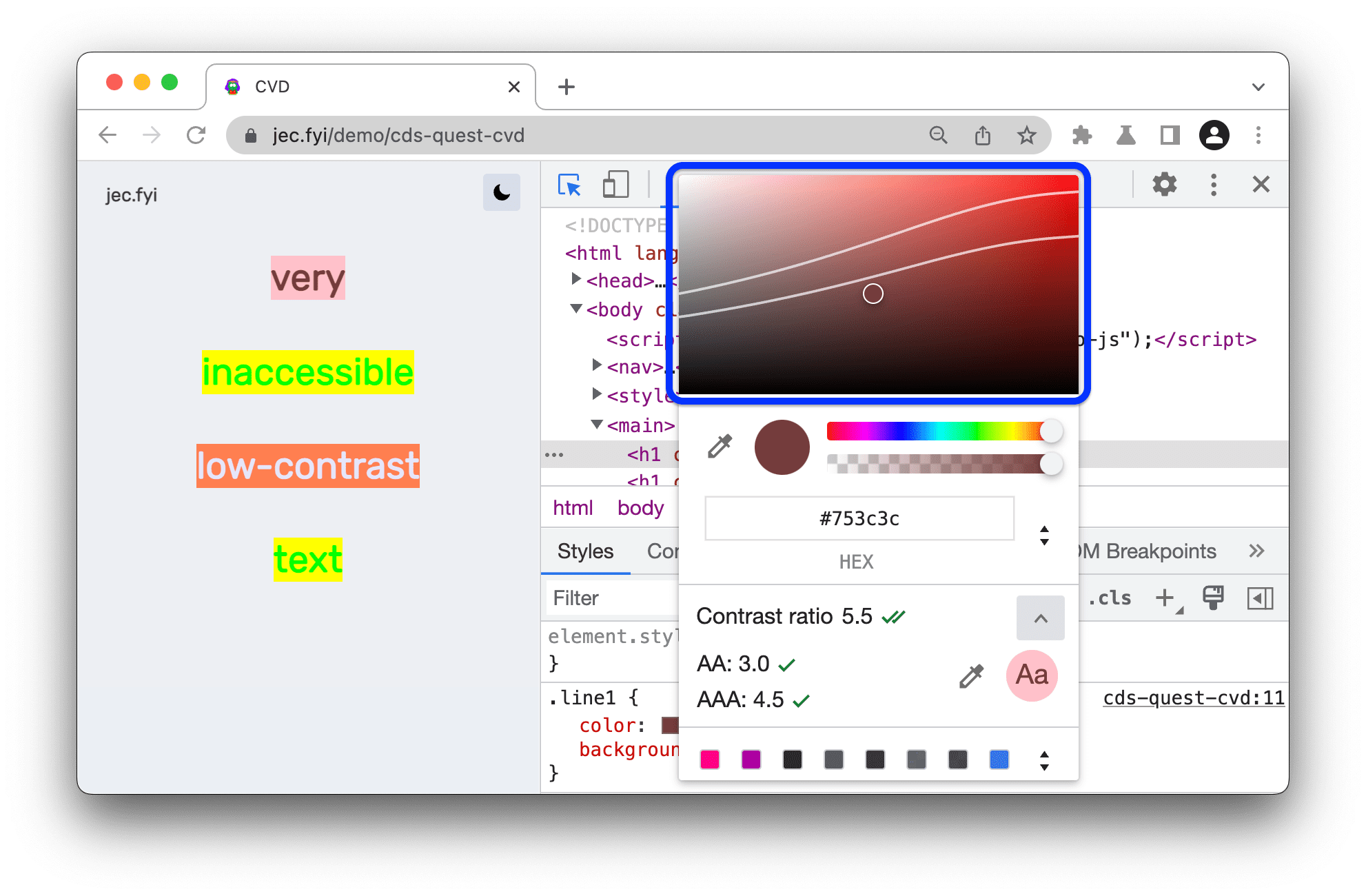Image resolution: width=1366 pixels, height=896 pixels.
Task: Click the close DevTools panel icon
Action: click(1261, 184)
